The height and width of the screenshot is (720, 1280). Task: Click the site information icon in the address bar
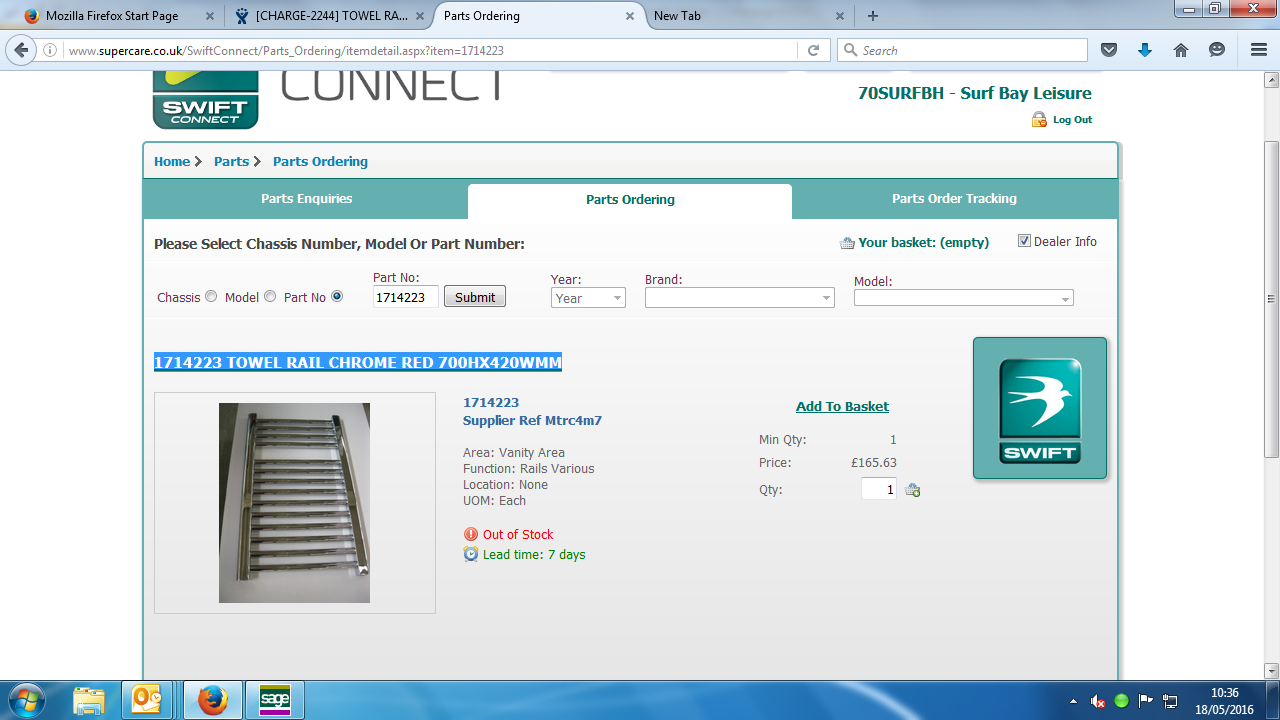[x=51, y=50]
